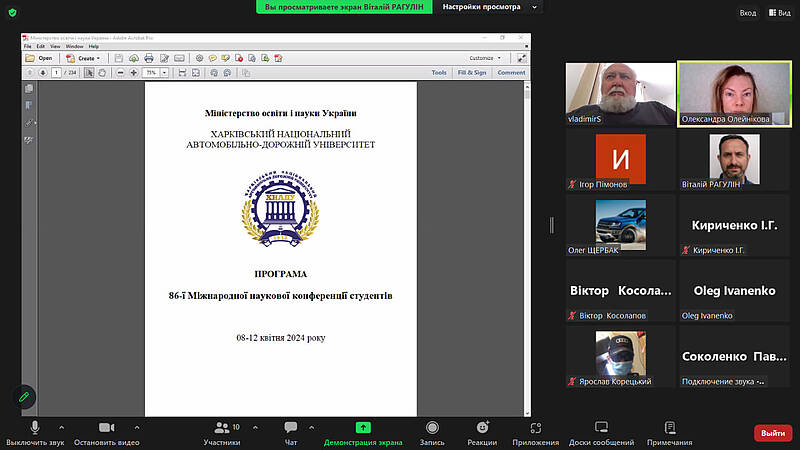
Task: Click the page number input field
Action: coord(56,72)
